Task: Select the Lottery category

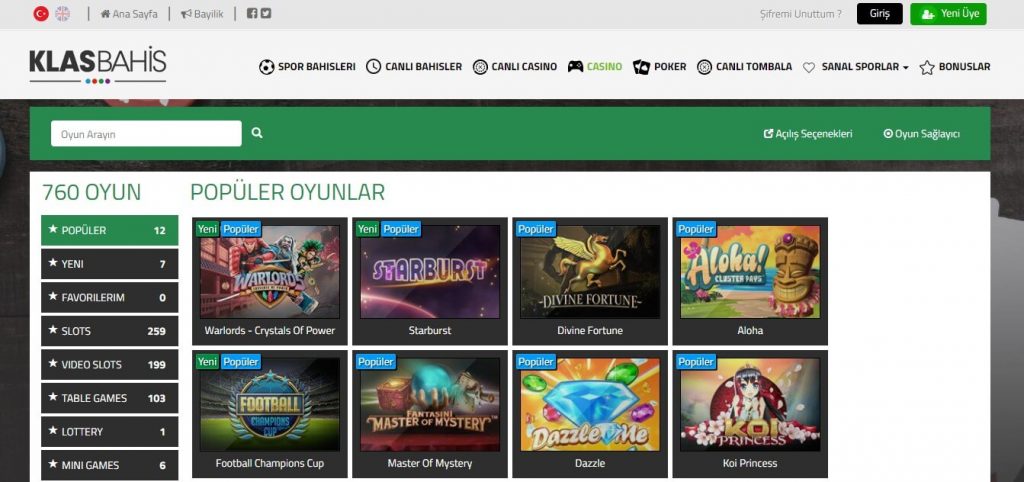Action: pyautogui.click(x=110, y=432)
